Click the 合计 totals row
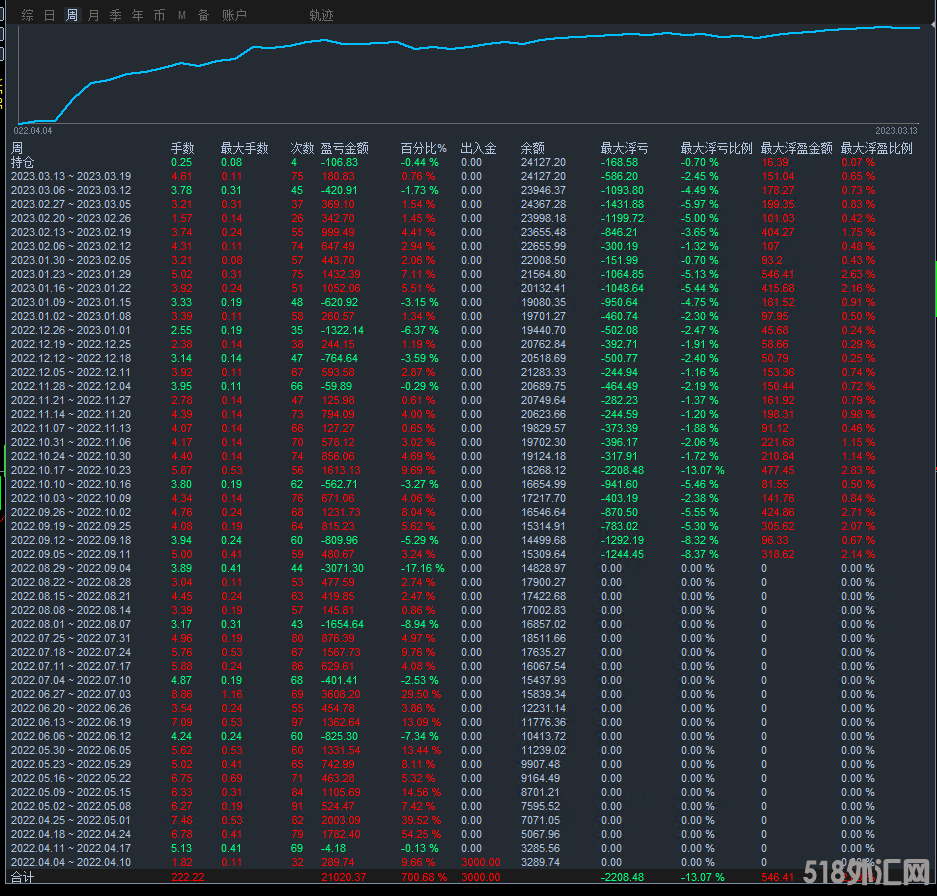The height and width of the screenshot is (896, 937). (23, 877)
